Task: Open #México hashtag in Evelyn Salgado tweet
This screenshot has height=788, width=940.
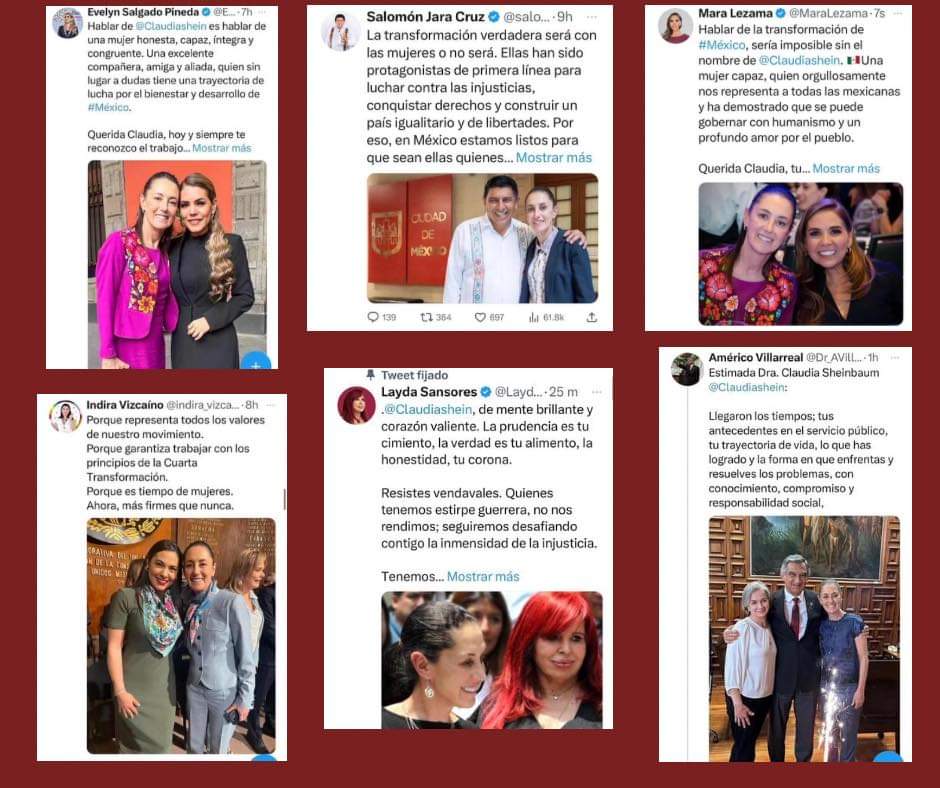Action: [108, 107]
